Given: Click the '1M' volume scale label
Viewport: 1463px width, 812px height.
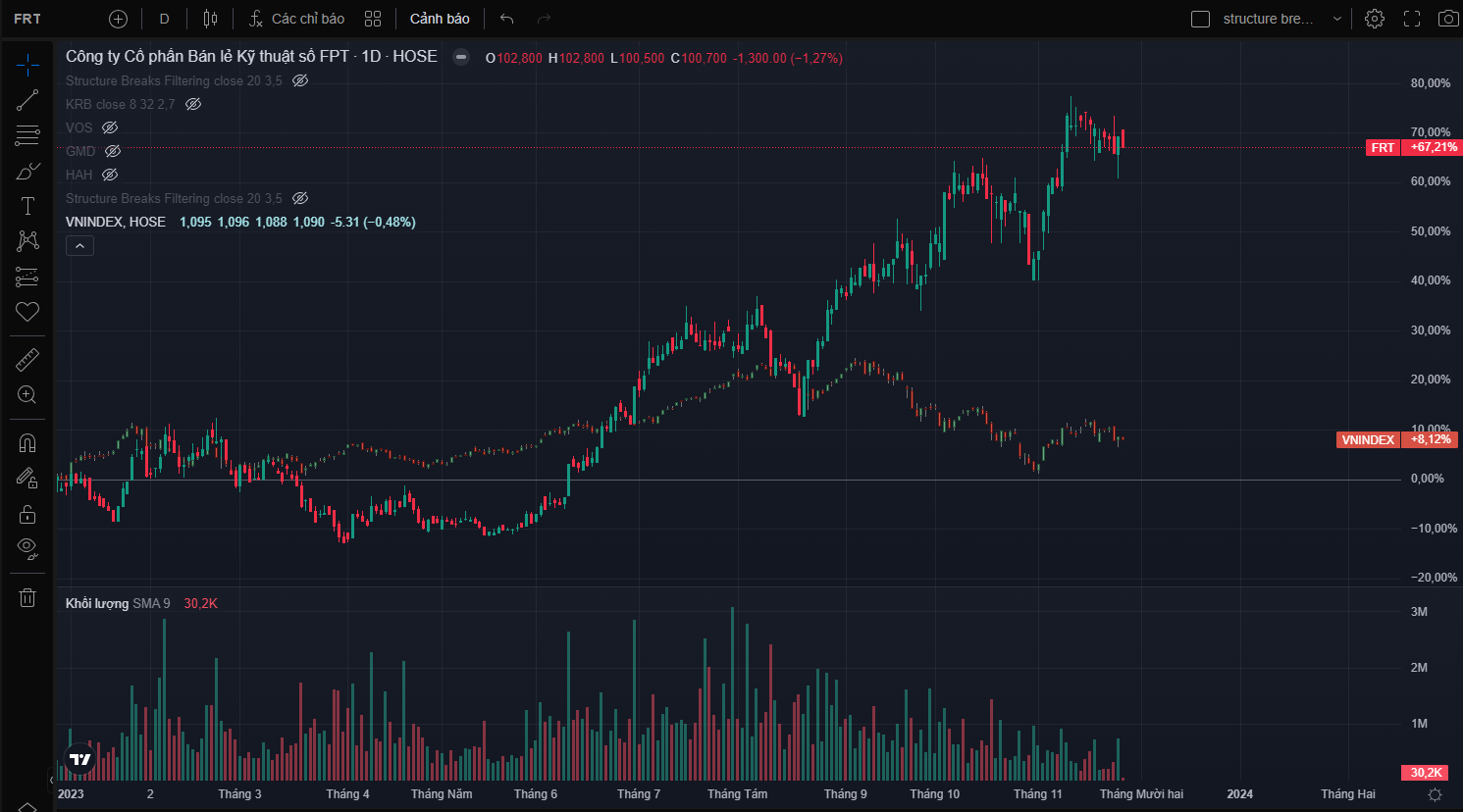Looking at the screenshot, I should (1419, 724).
